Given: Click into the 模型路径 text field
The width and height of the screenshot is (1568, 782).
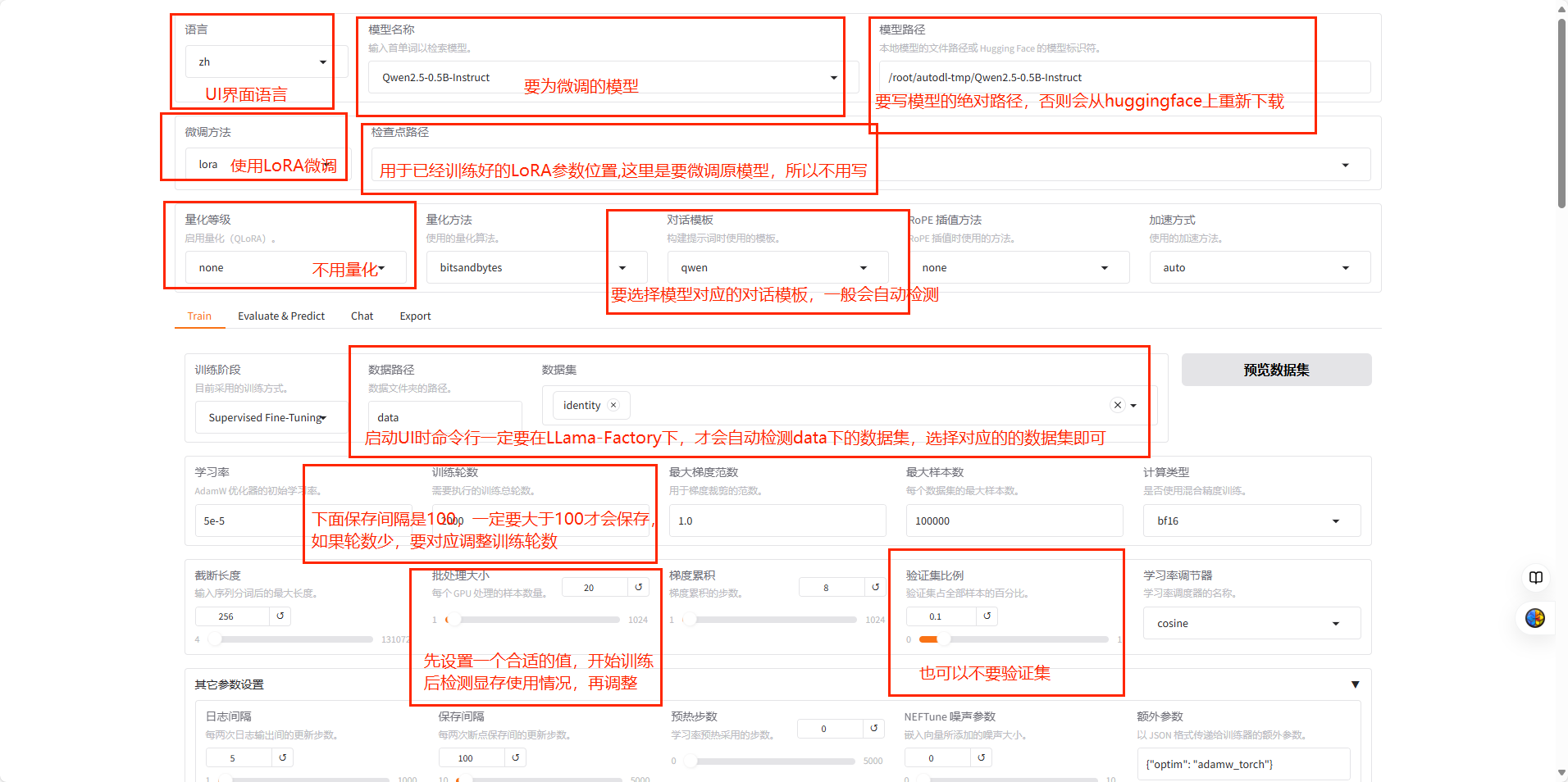Looking at the screenshot, I should 1124,78.
